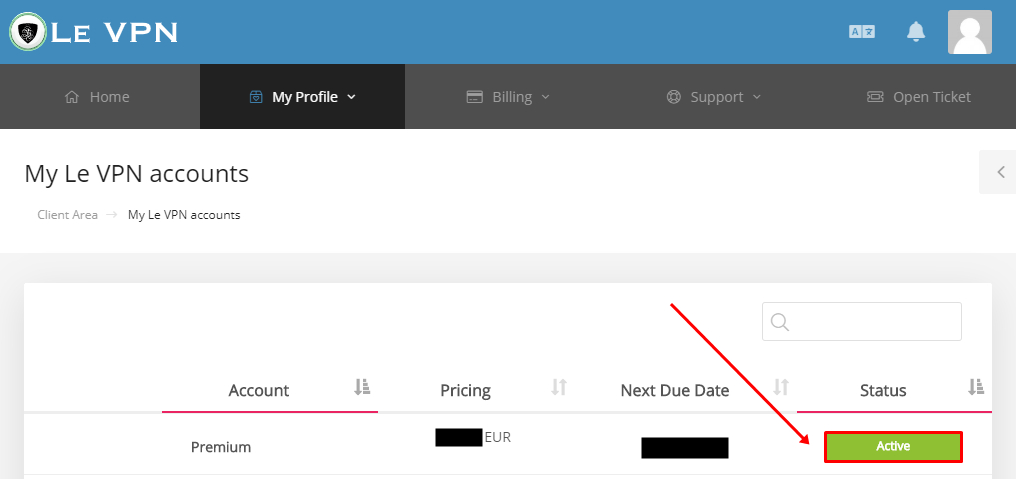Image resolution: width=1016 pixels, height=479 pixels.
Task: Collapse the side panel arrow
Action: tap(998, 172)
